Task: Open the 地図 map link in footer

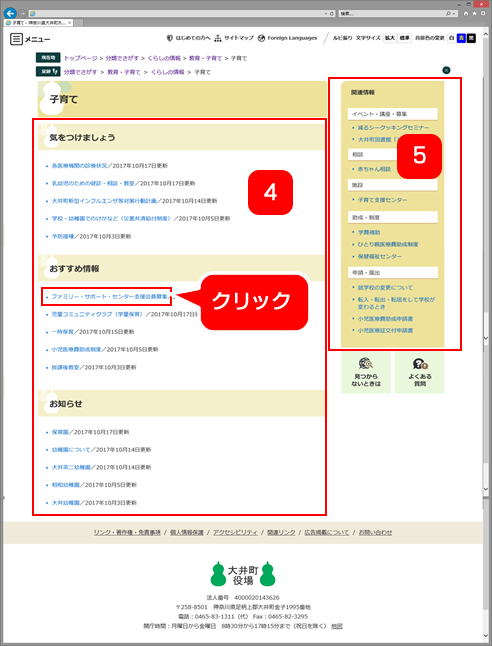Action: tap(337, 626)
